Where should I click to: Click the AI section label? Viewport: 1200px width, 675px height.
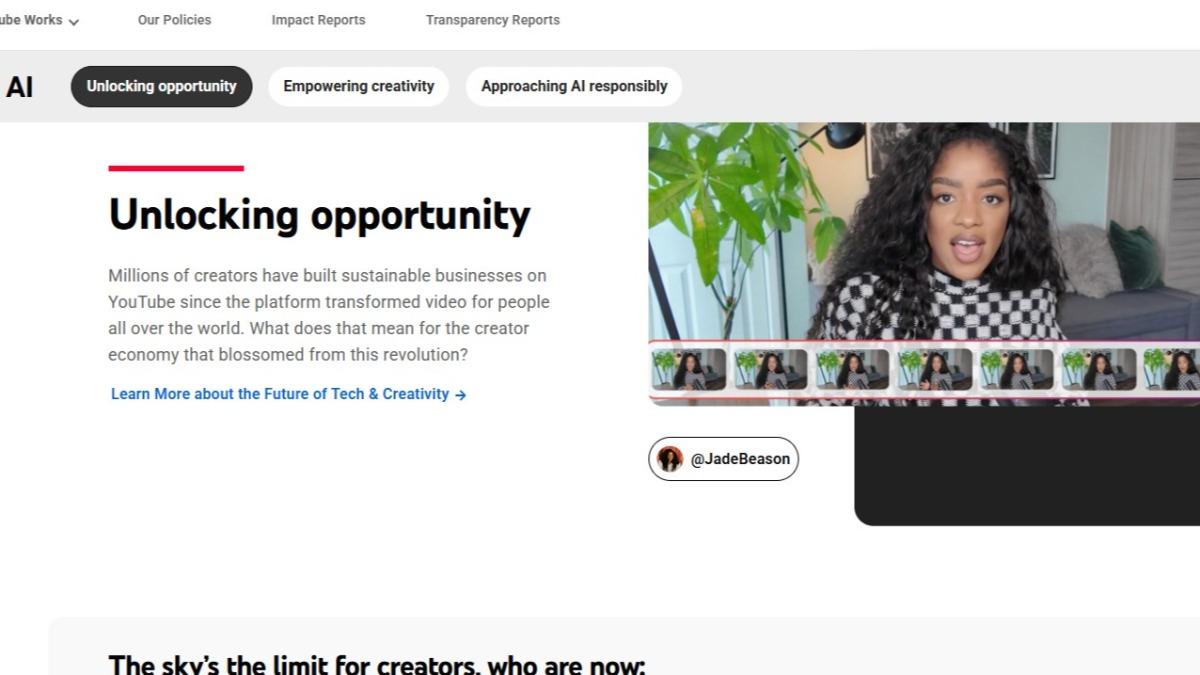coord(19,87)
